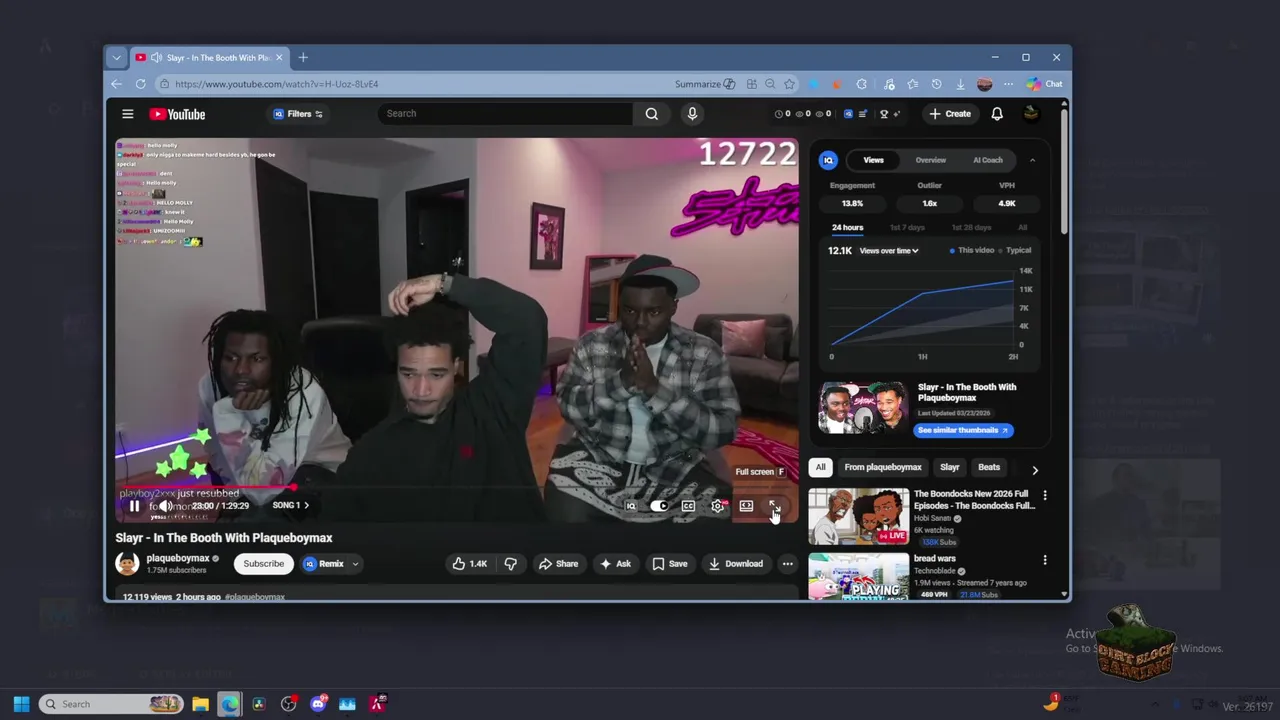Open Discord from the taskbar
This screenshot has width=1280, height=720.
pos(318,704)
